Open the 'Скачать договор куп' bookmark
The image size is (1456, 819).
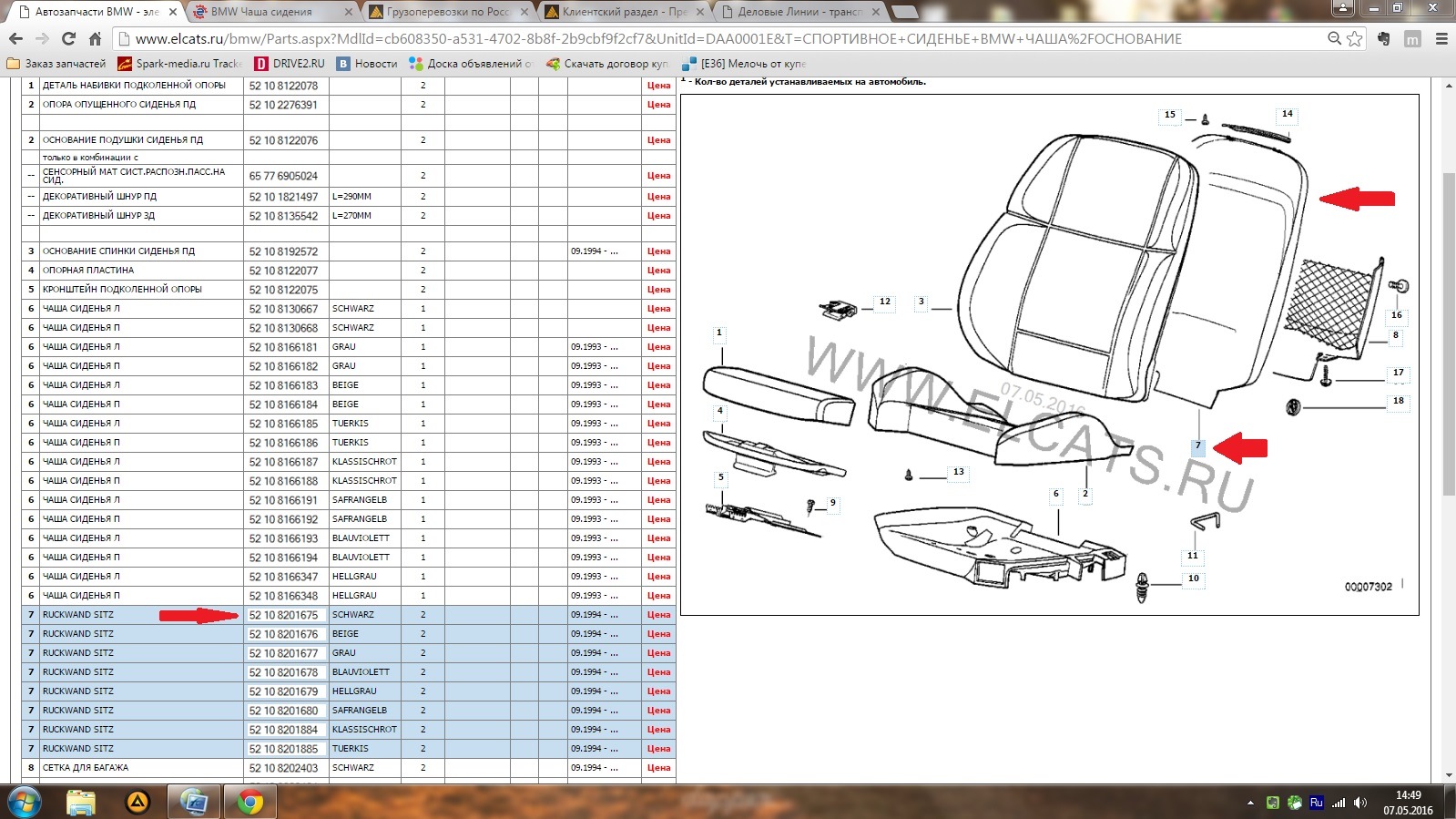607,64
